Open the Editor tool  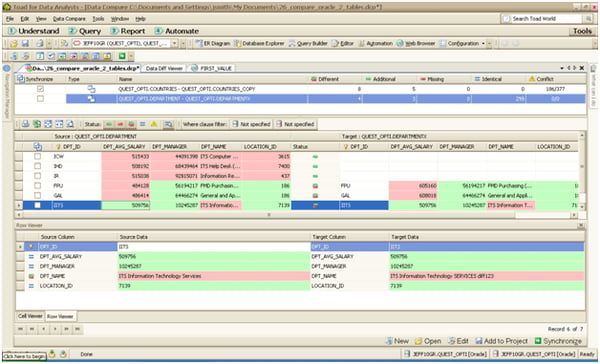coord(343,44)
